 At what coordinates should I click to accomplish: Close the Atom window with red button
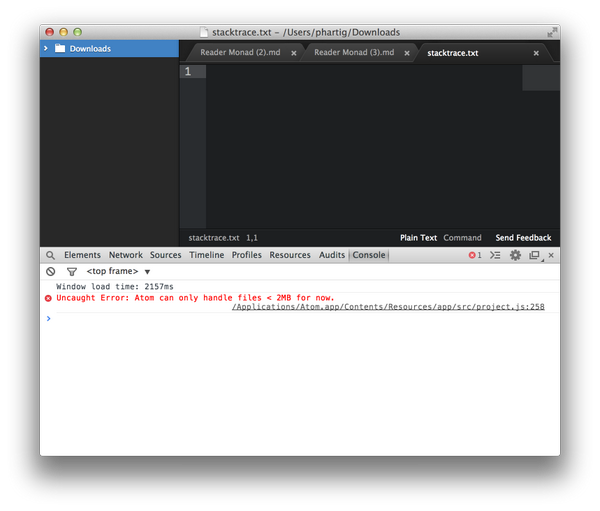(x=49, y=32)
